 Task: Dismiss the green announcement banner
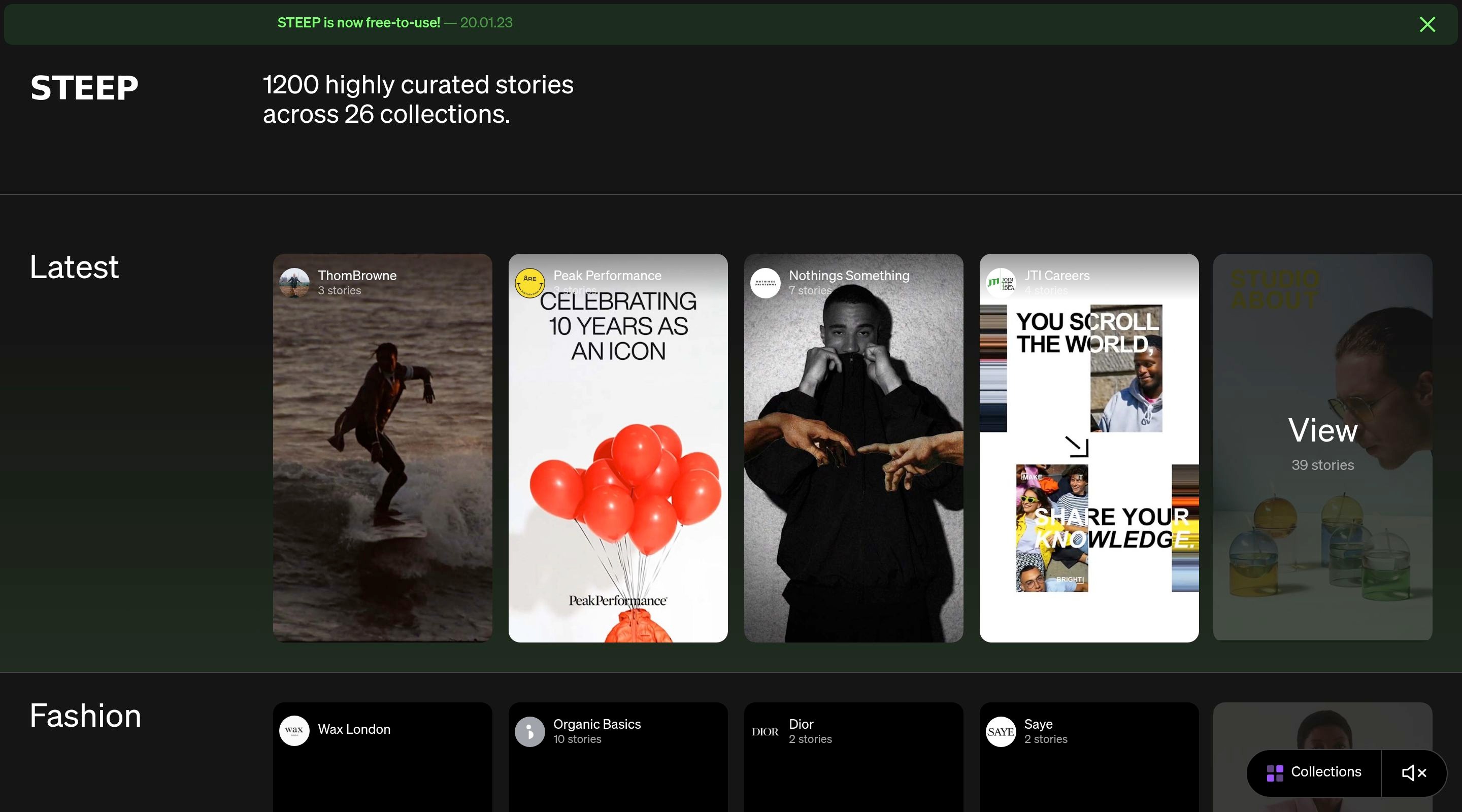[x=1427, y=24]
